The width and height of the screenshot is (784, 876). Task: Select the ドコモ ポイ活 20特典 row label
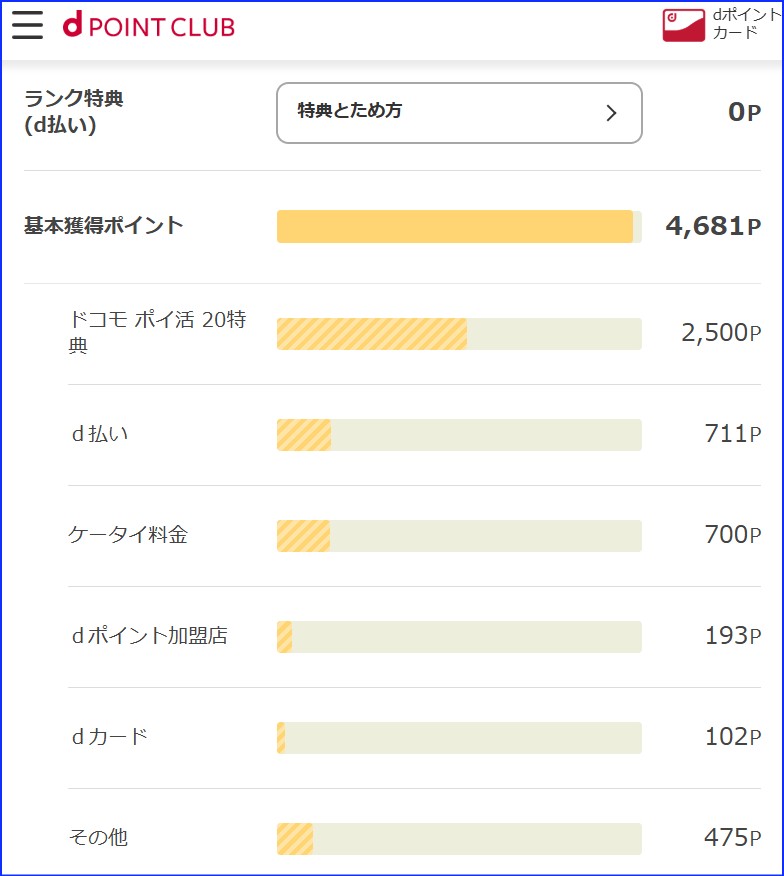click(156, 333)
